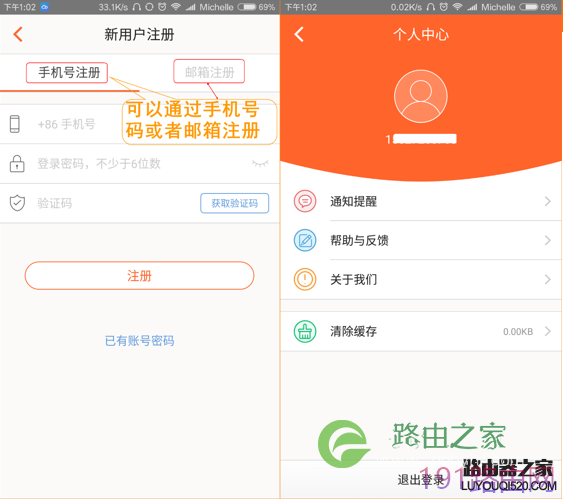
Task: Open the already have account link
Action: pyautogui.click(x=139, y=341)
